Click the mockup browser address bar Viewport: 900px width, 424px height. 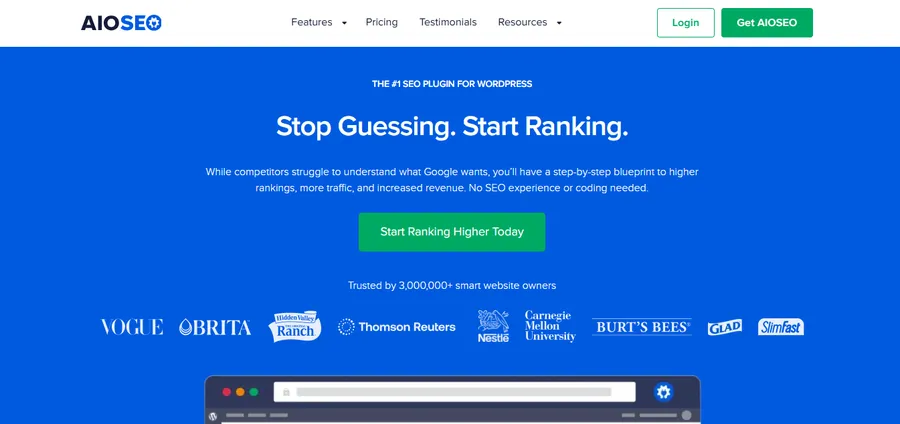(x=455, y=392)
